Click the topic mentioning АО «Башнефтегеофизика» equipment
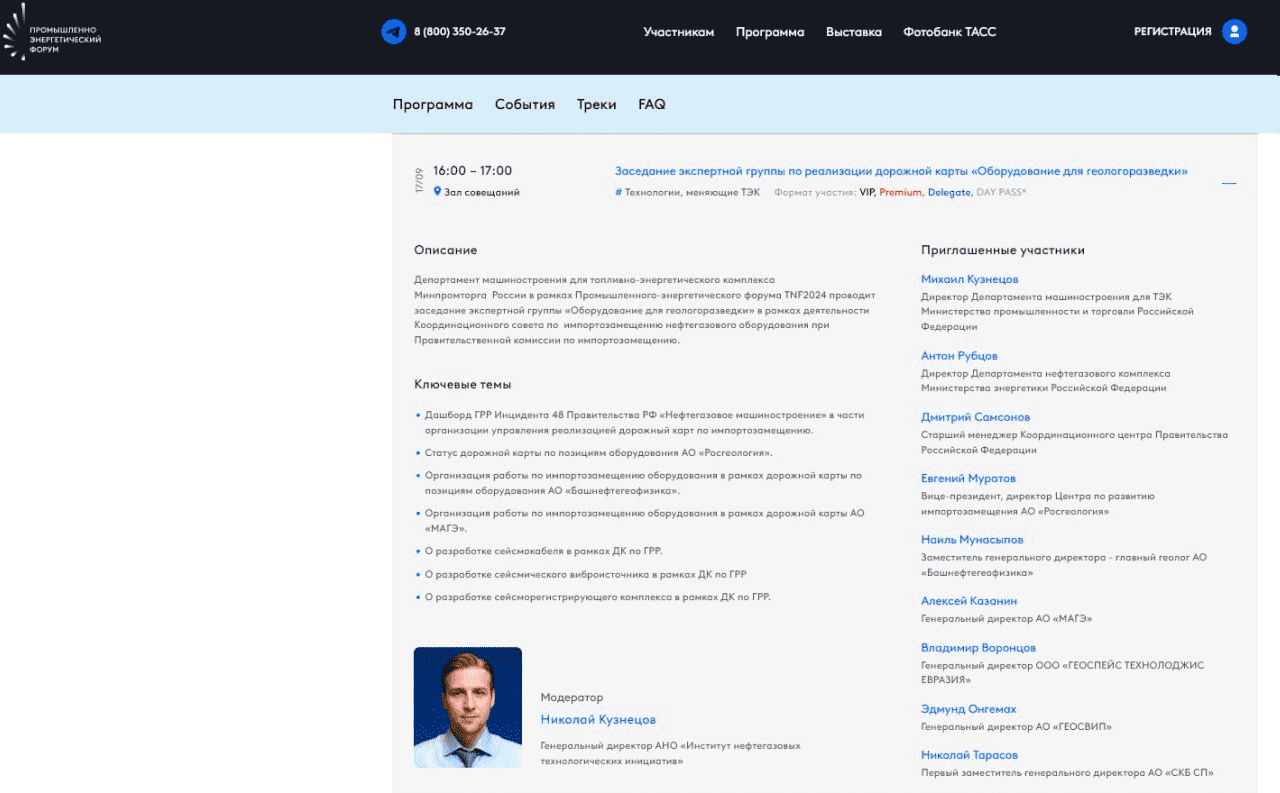1280x793 pixels. pos(643,483)
